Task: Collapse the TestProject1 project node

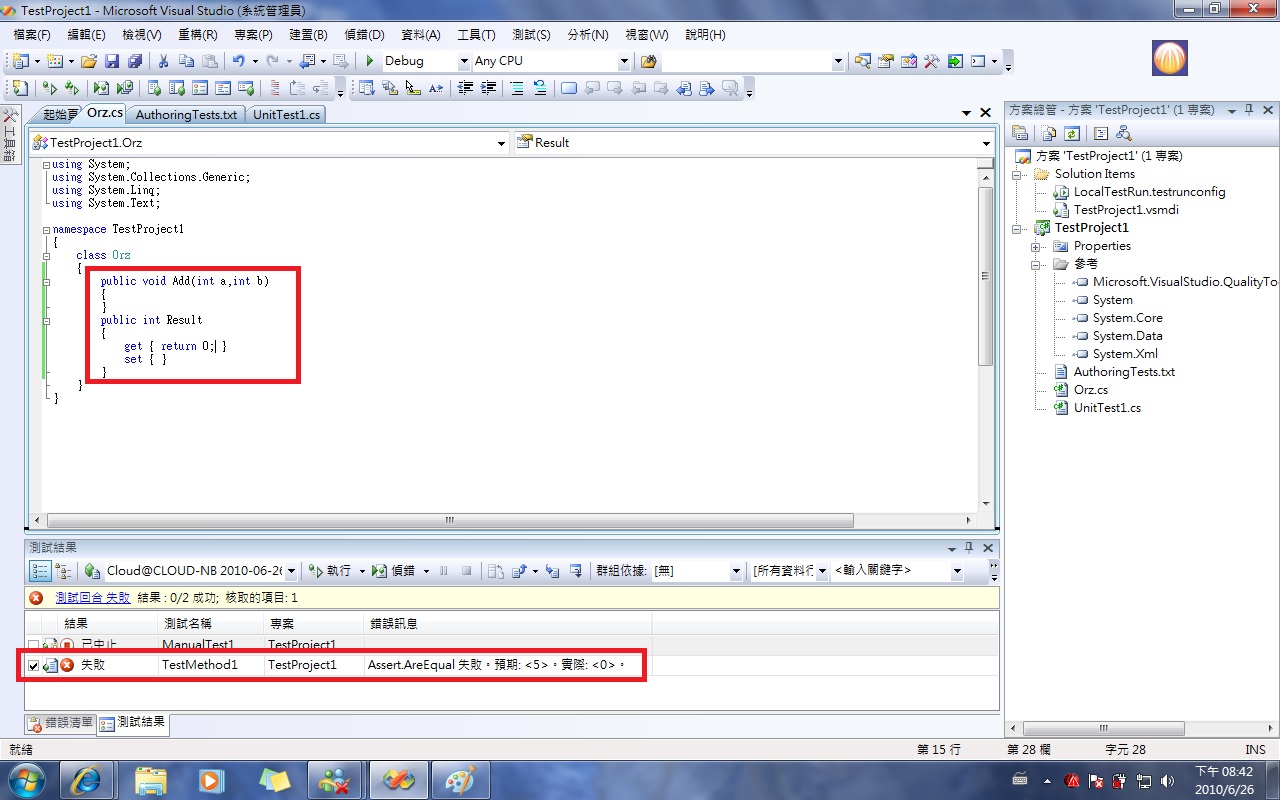Action: point(1019,228)
